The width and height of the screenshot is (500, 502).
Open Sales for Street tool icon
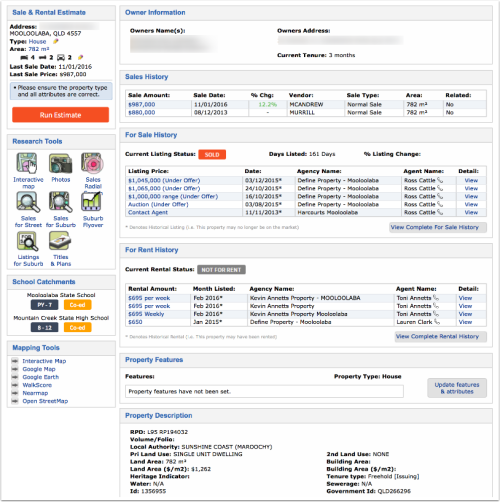click(x=28, y=202)
